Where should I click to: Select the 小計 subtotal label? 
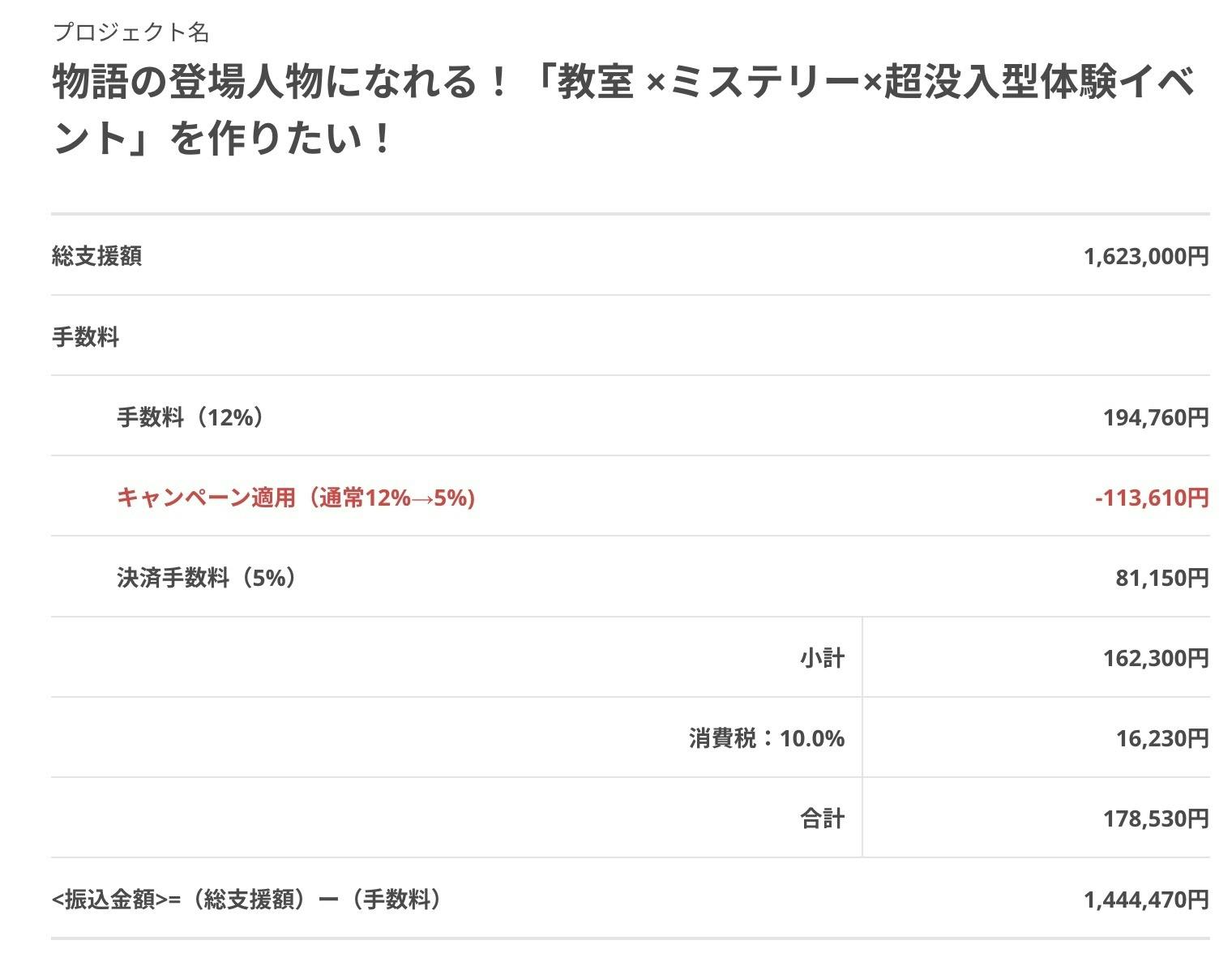pos(822,658)
